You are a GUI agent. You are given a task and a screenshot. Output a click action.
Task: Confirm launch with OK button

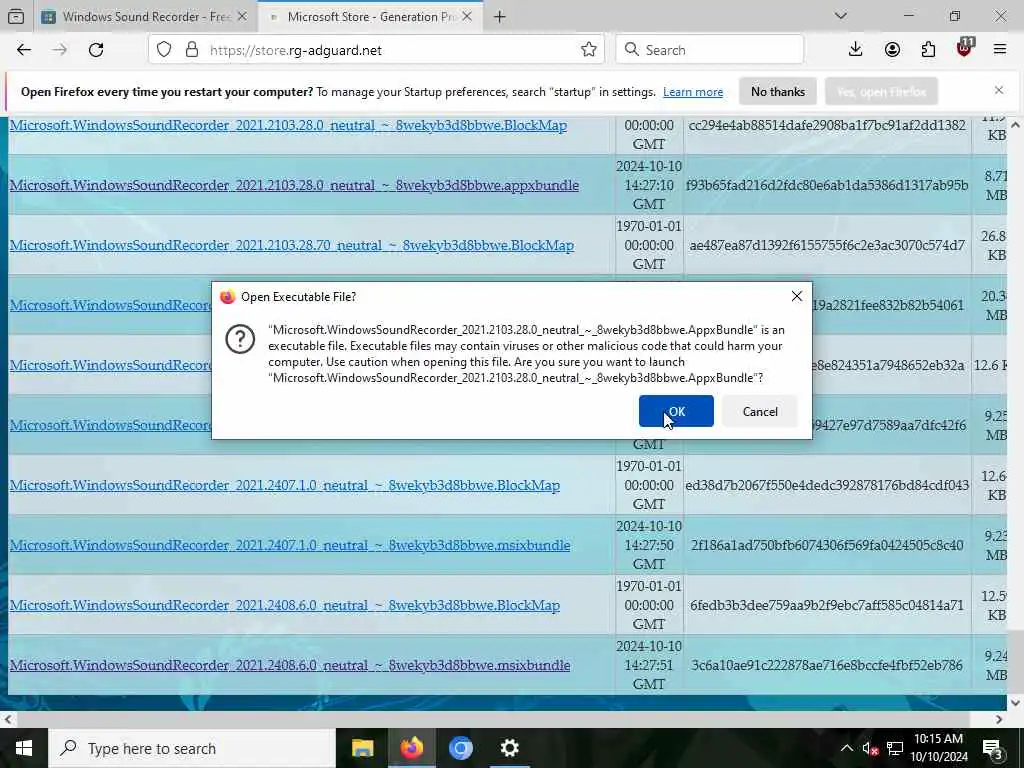pos(676,411)
